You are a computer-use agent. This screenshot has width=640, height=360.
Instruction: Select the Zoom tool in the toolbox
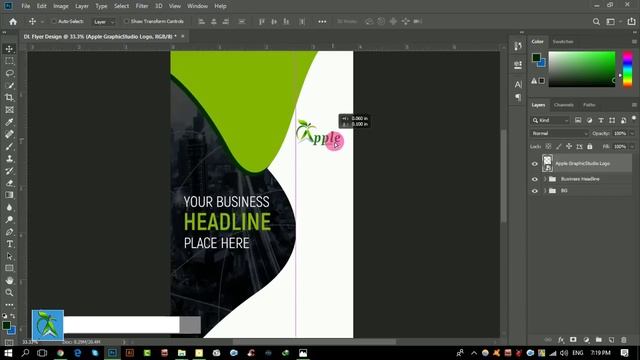[x=9, y=293]
